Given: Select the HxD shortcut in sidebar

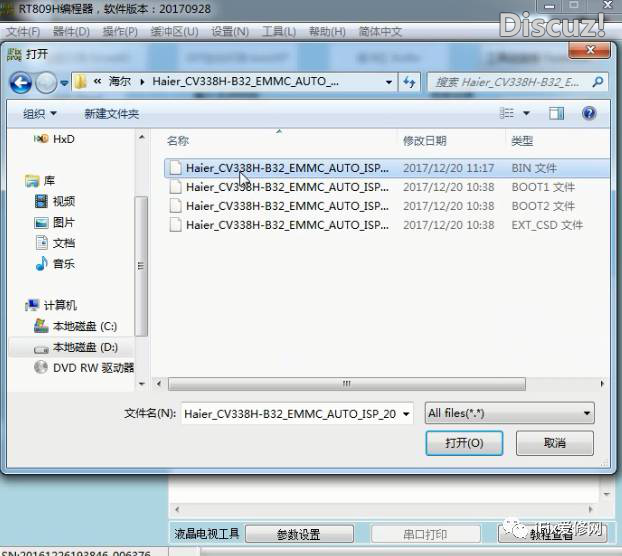Looking at the screenshot, I should pyautogui.click(x=63, y=139).
